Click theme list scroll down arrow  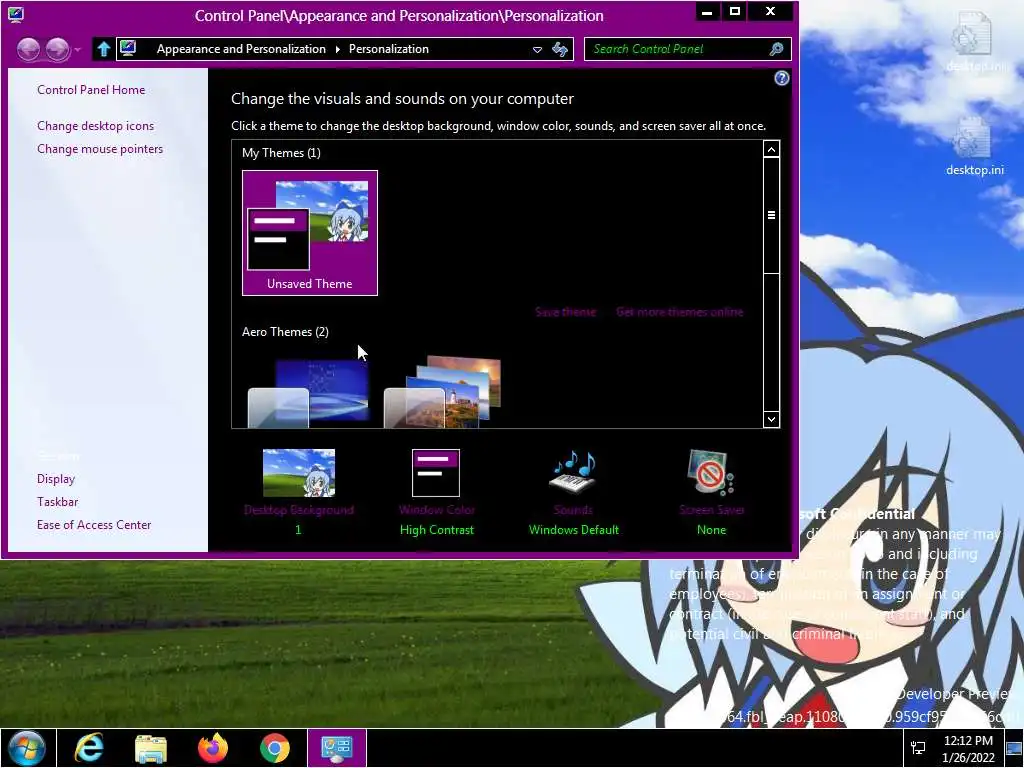tap(771, 419)
